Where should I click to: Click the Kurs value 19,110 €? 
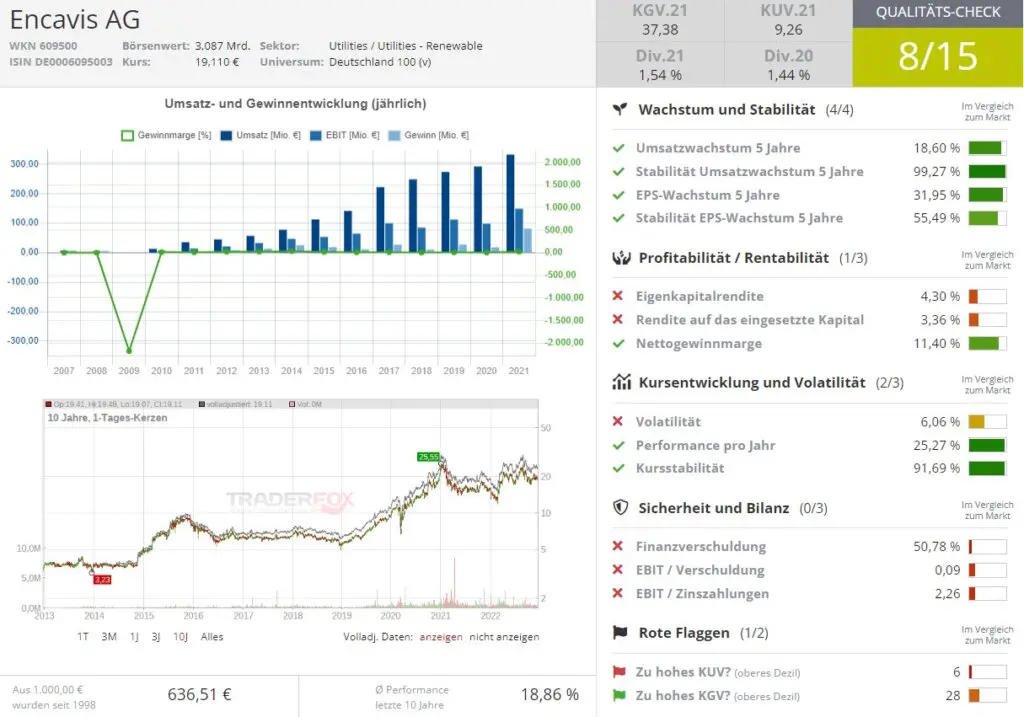click(x=217, y=62)
